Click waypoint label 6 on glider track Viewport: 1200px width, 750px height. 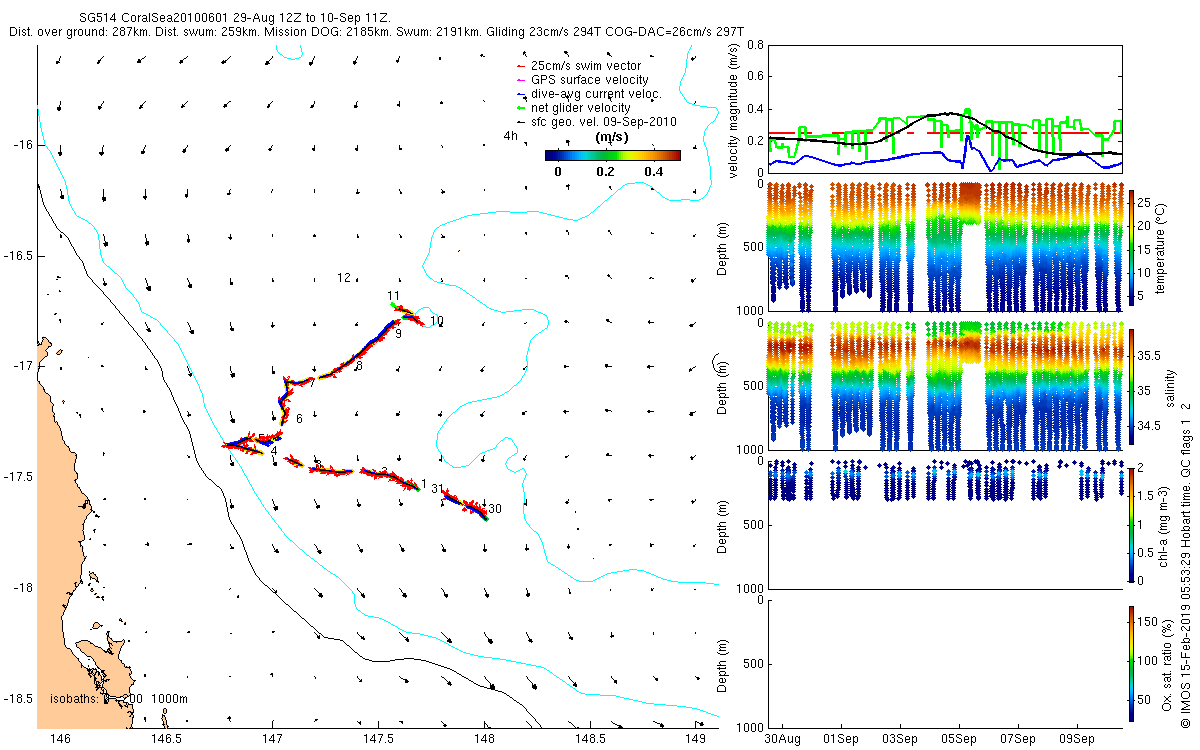[x=299, y=418]
